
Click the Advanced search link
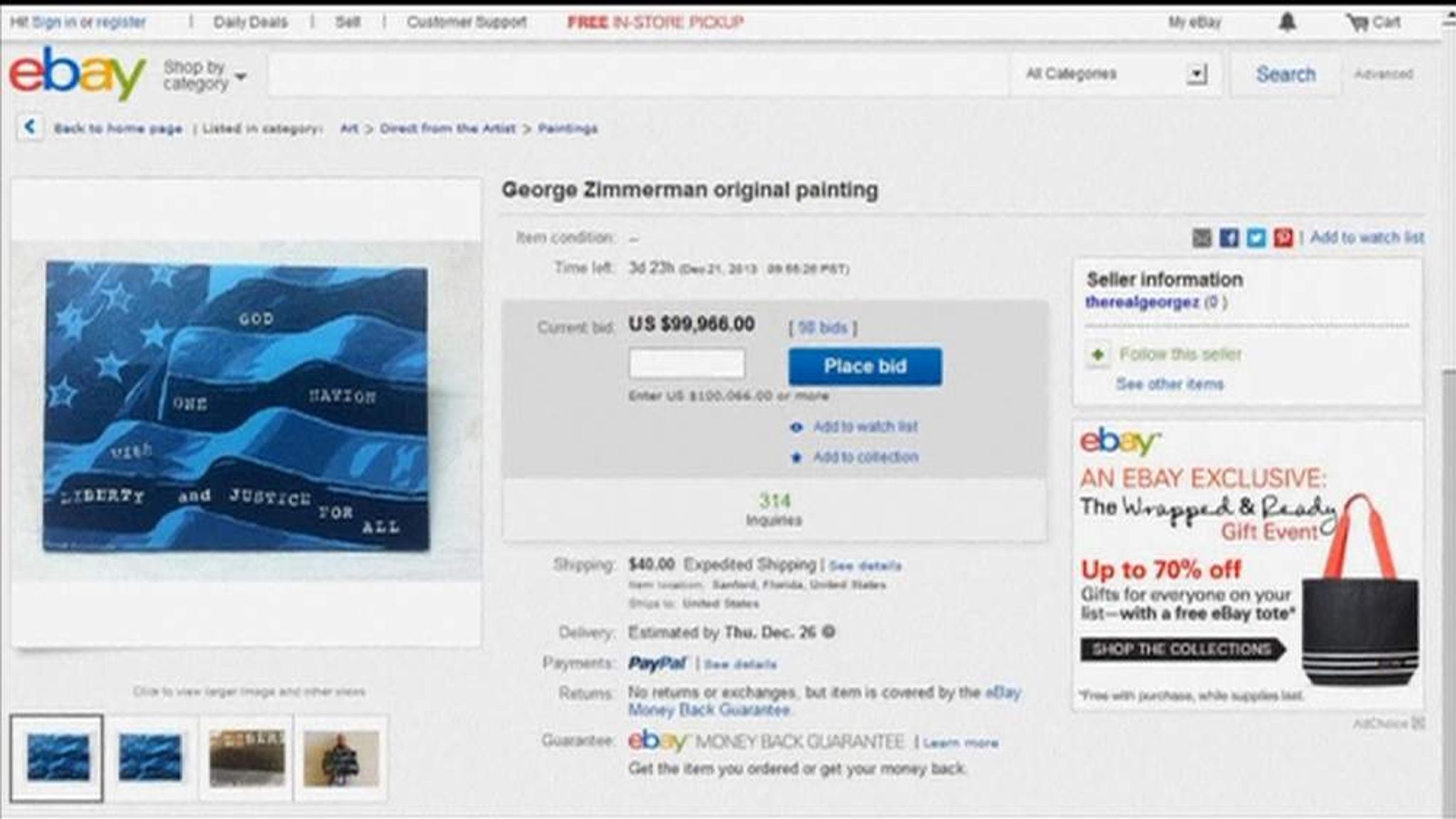point(1383,73)
